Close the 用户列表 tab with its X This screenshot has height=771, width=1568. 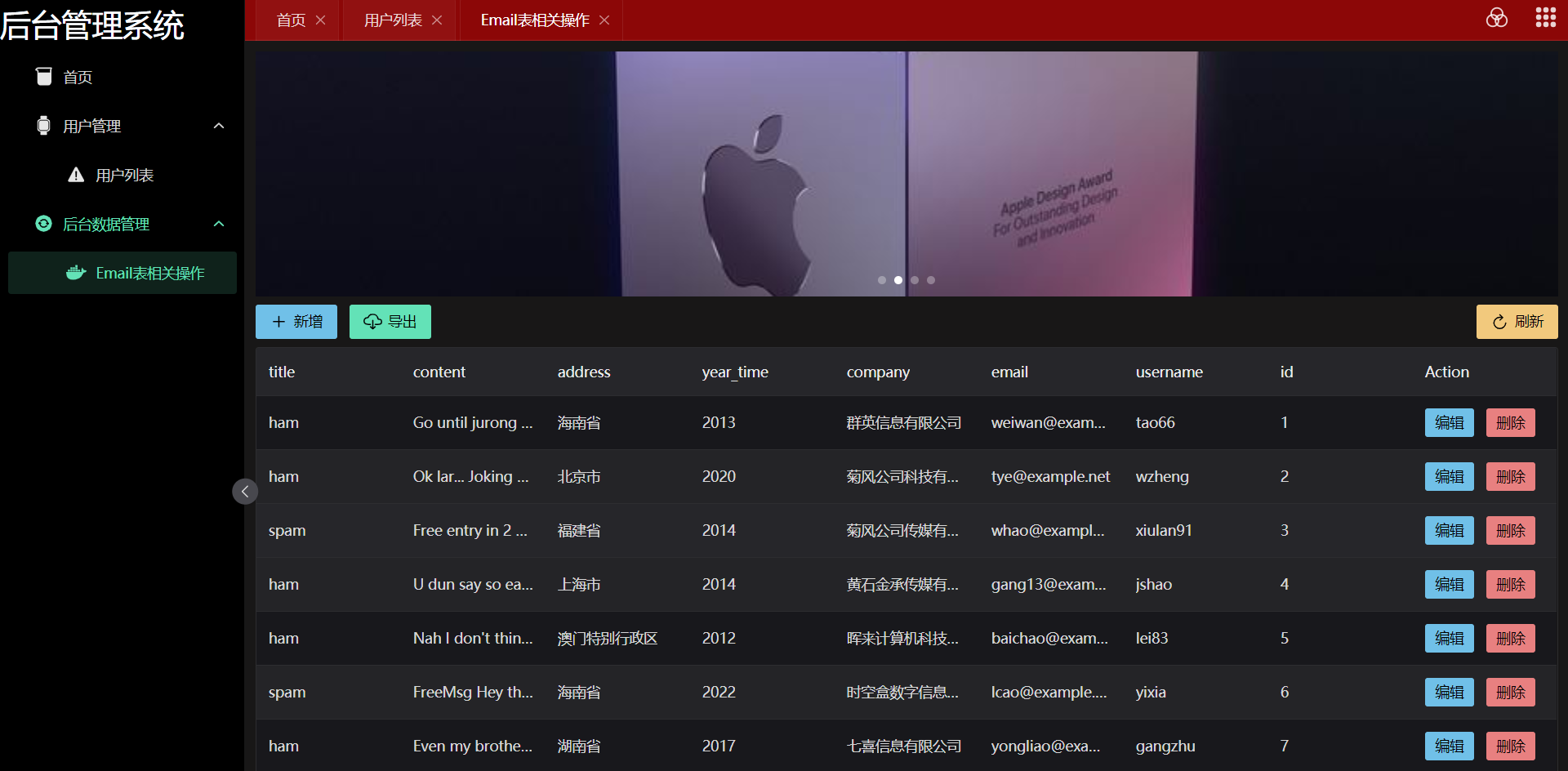(437, 20)
